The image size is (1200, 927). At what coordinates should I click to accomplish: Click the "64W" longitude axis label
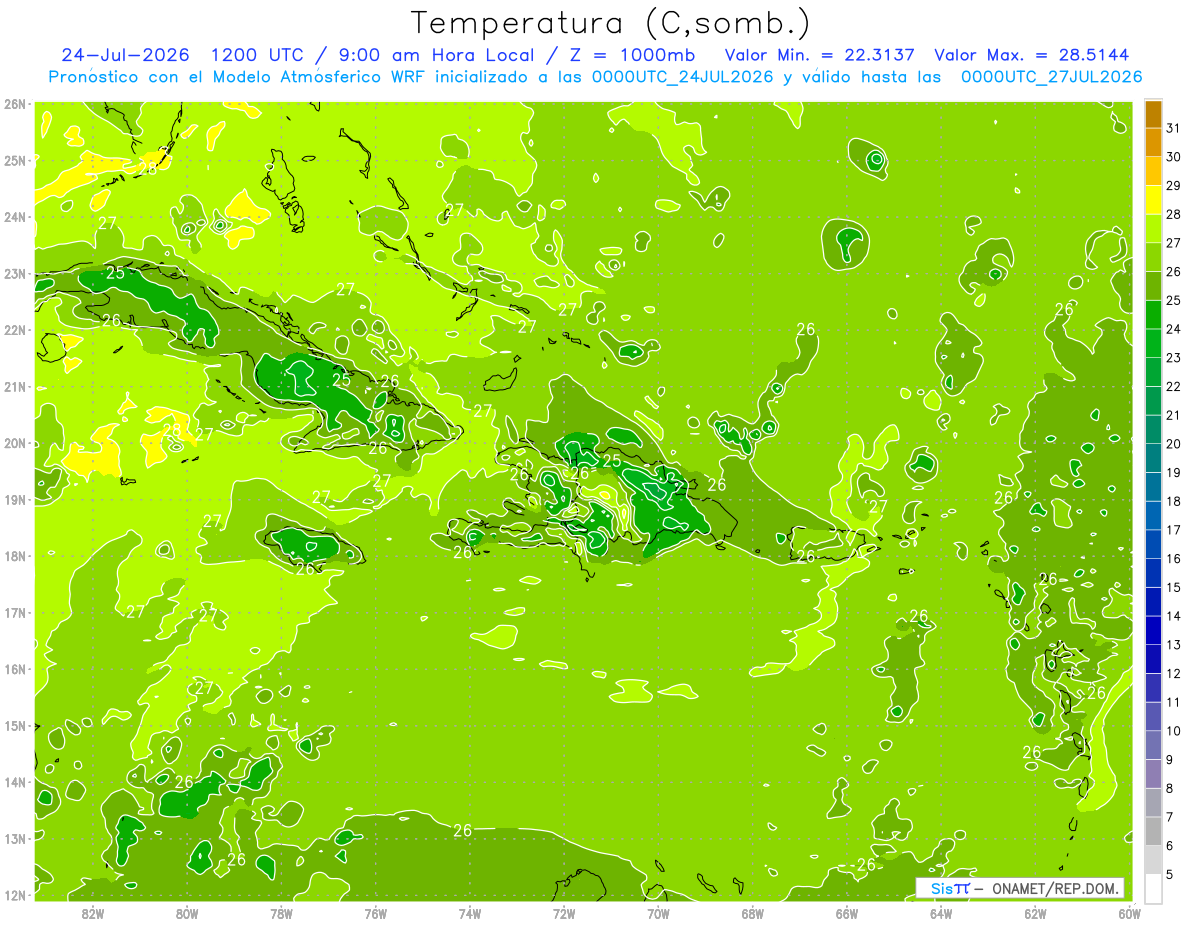coord(941,913)
